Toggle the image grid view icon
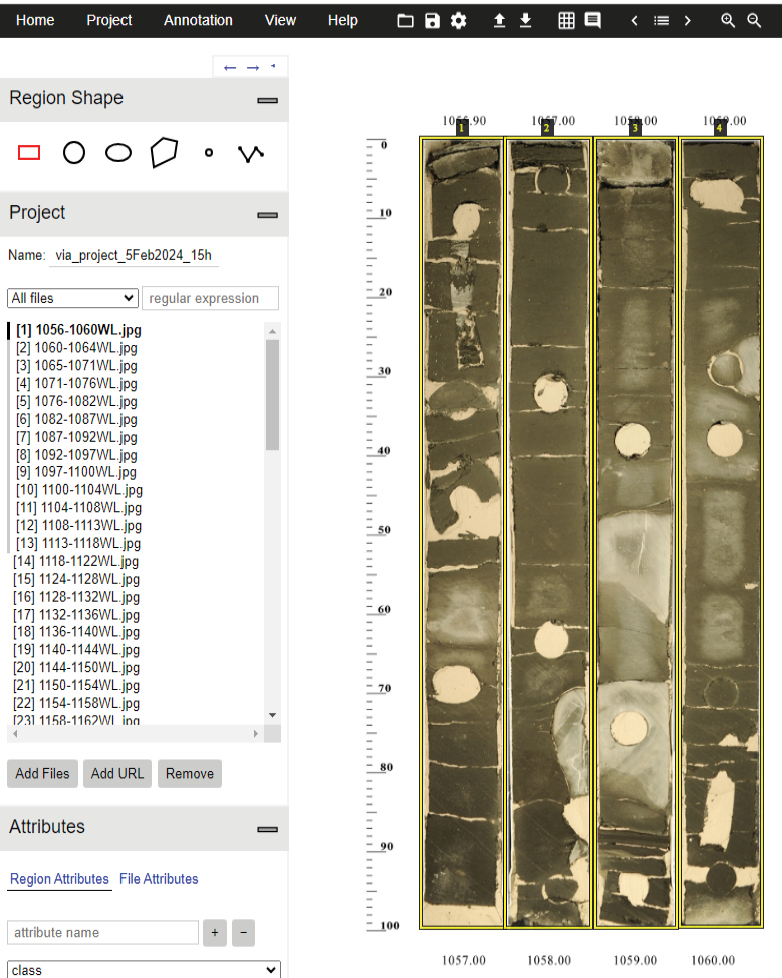 566,20
